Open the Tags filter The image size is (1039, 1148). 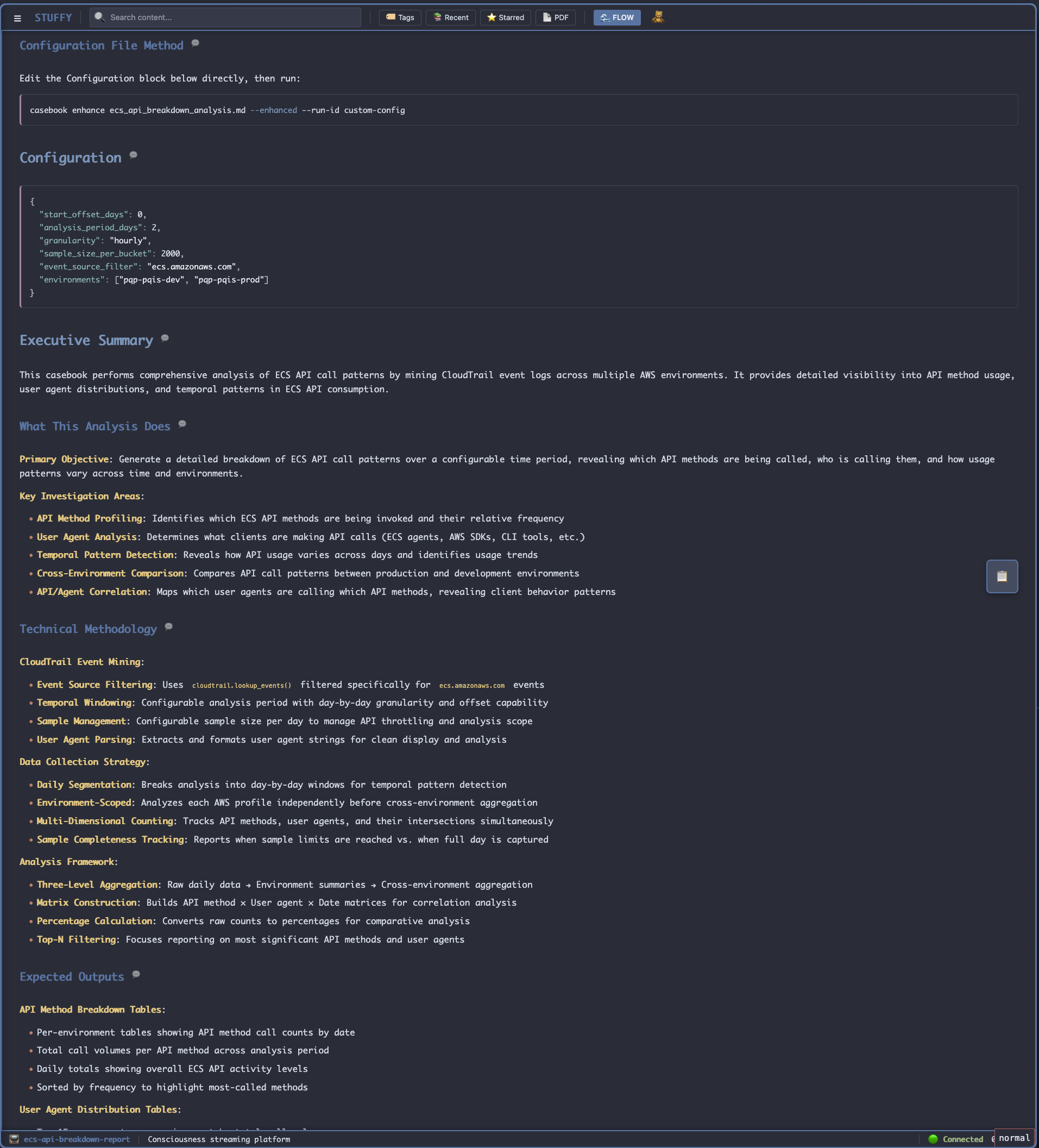(400, 17)
